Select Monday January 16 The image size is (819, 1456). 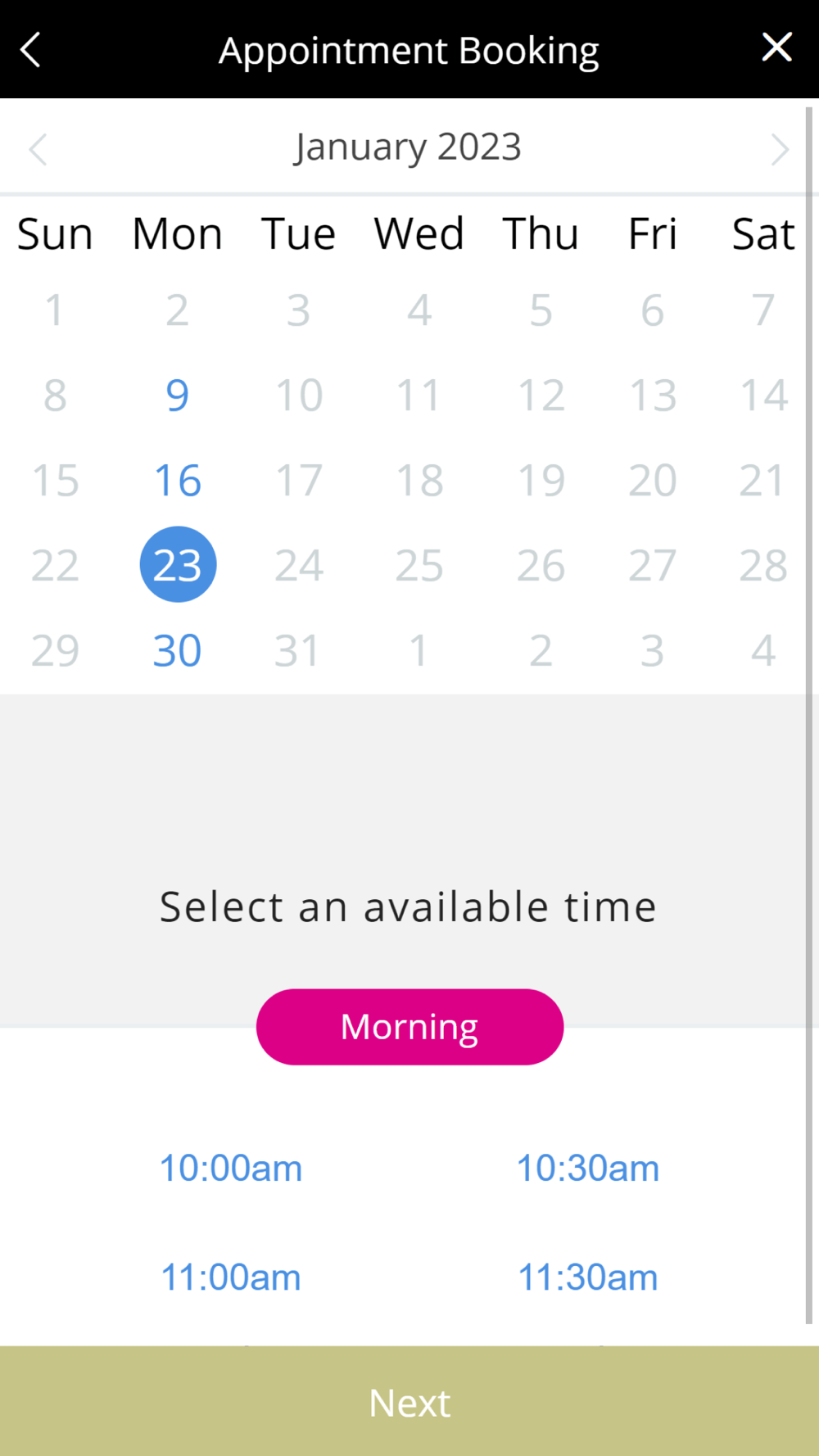click(x=177, y=481)
